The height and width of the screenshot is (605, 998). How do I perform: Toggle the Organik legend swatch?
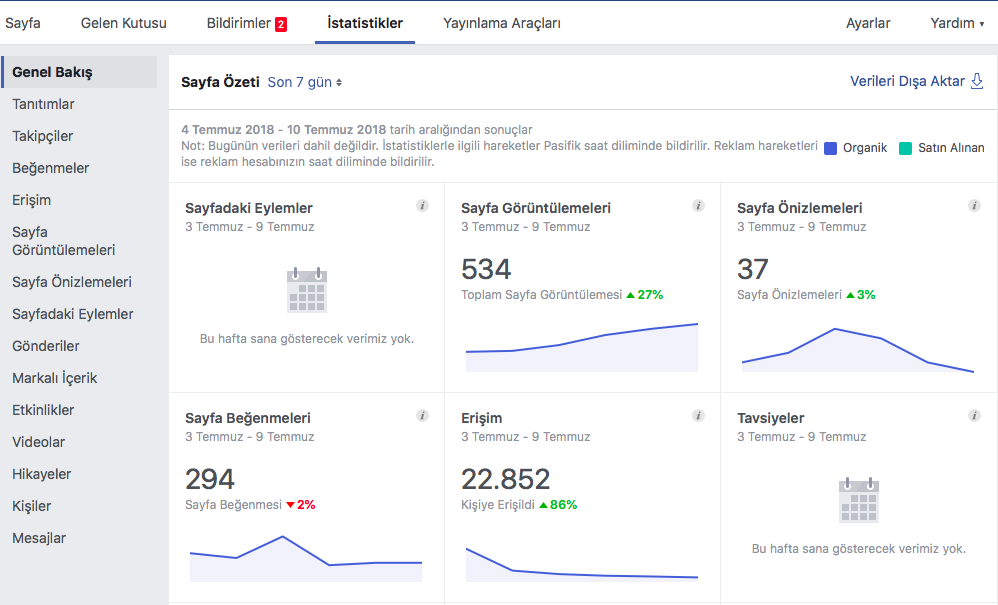(x=831, y=148)
